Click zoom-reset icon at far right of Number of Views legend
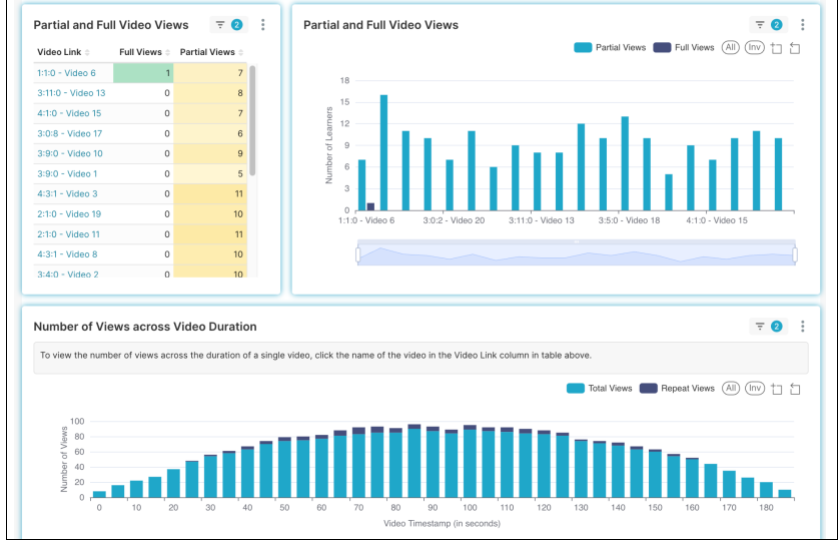The width and height of the screenshot is (840, 540). click(795, 388)
